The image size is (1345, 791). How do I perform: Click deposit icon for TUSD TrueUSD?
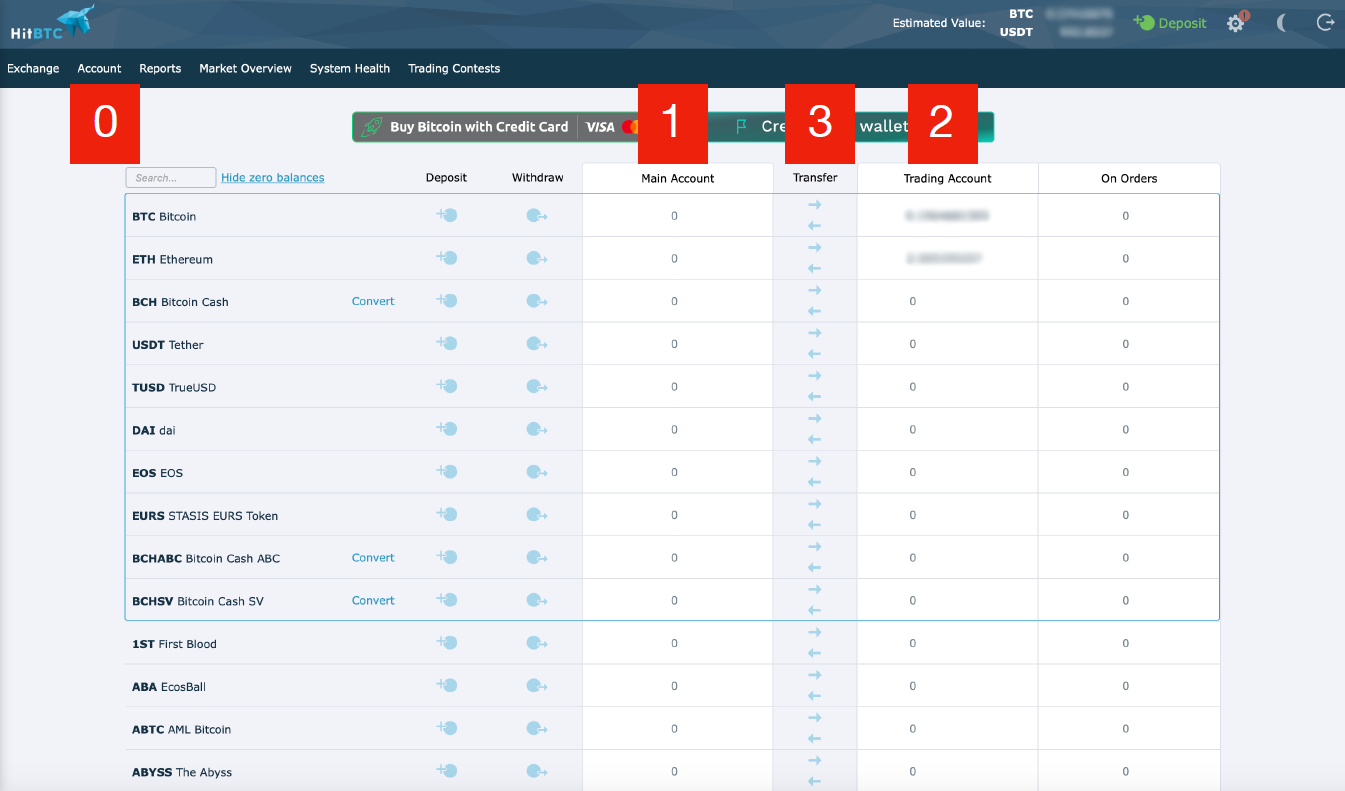[x=447, y=387]
